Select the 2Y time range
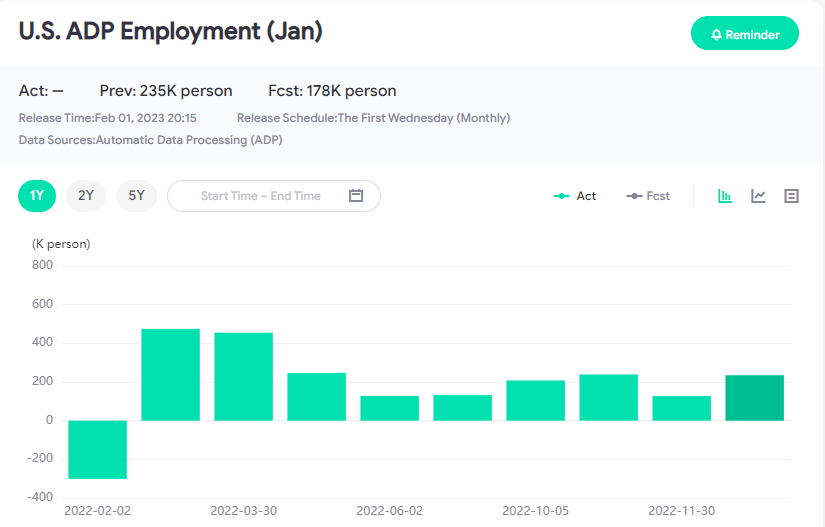The image size is (825, 527). pos(86,196)
